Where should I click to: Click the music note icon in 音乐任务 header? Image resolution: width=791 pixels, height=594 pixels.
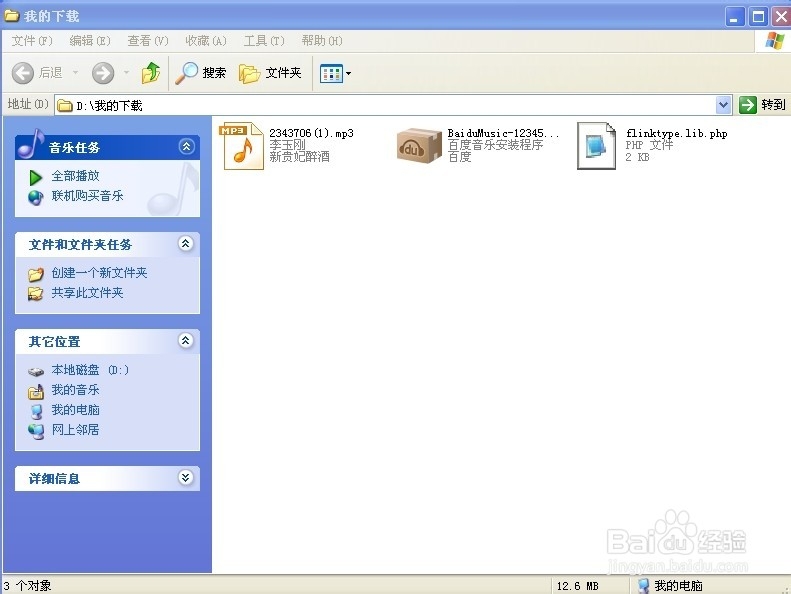tap(31, 143)
